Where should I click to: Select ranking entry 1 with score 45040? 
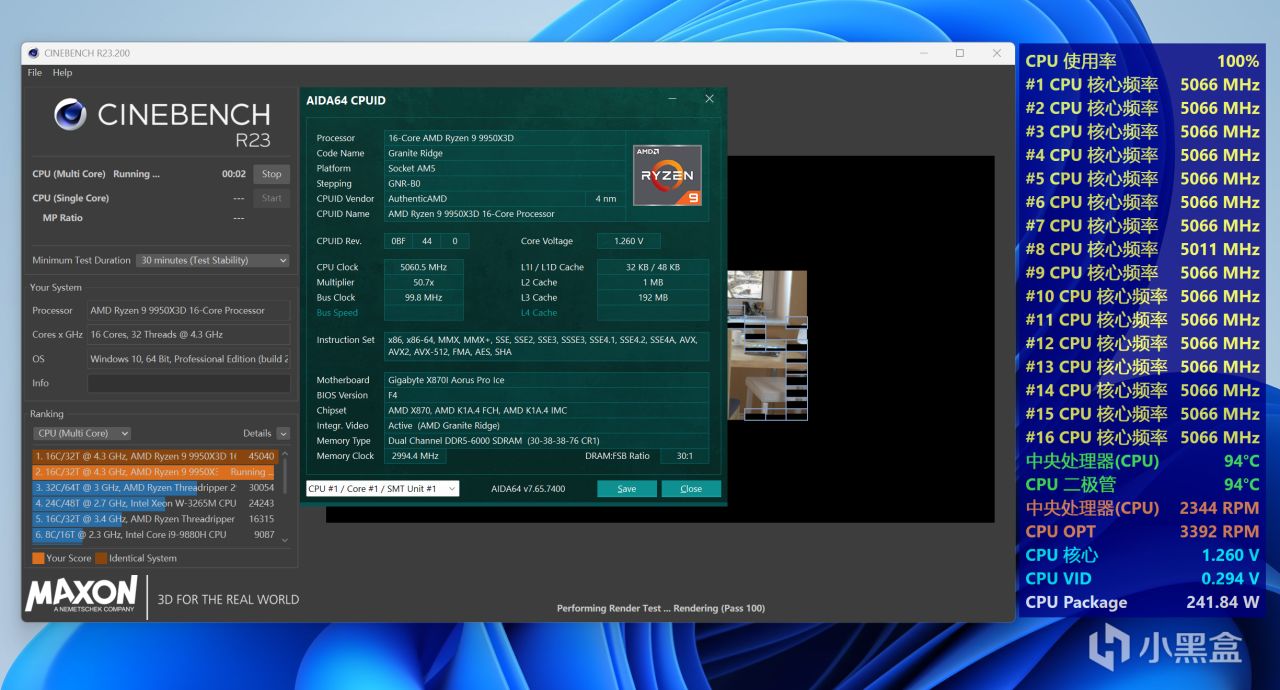point(155,456)
